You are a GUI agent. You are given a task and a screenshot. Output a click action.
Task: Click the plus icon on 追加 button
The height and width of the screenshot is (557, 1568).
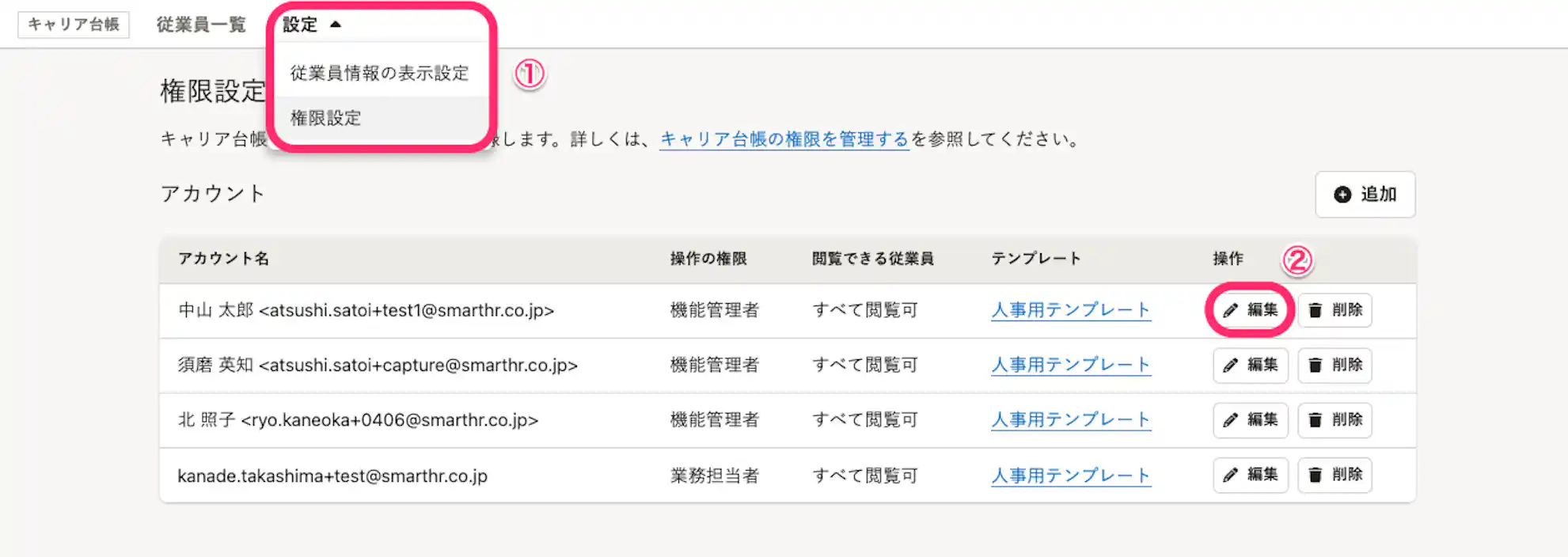click(1342, 195)
